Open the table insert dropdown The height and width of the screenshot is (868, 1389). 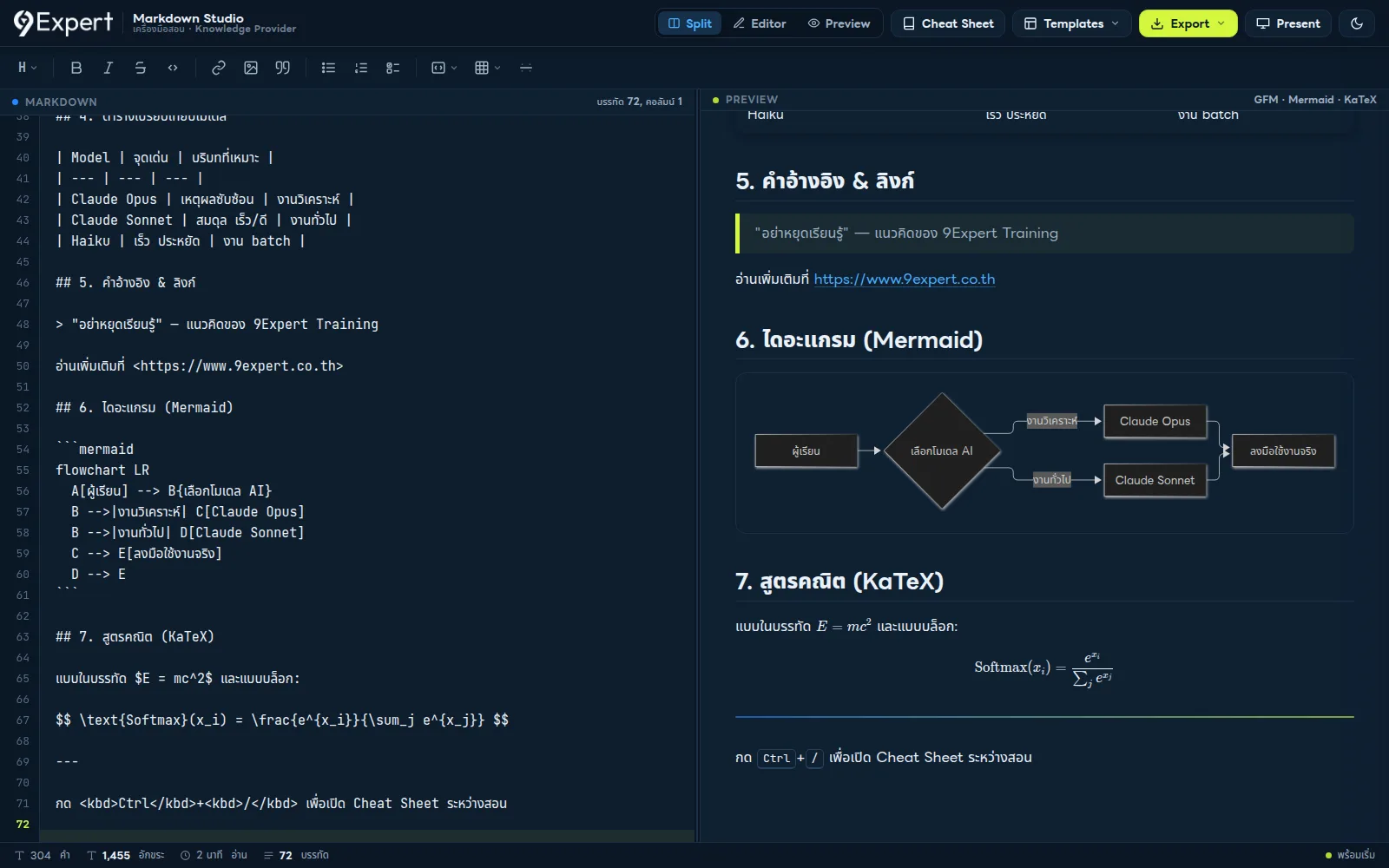click(488, 68)
